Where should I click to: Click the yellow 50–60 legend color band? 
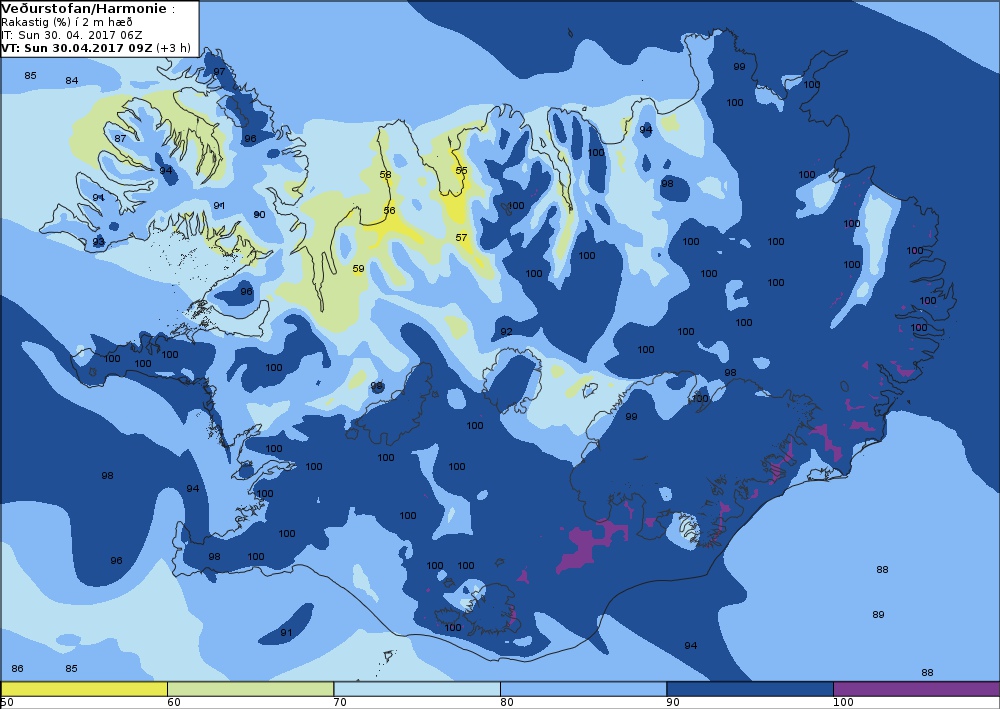(x=84, y=689)
